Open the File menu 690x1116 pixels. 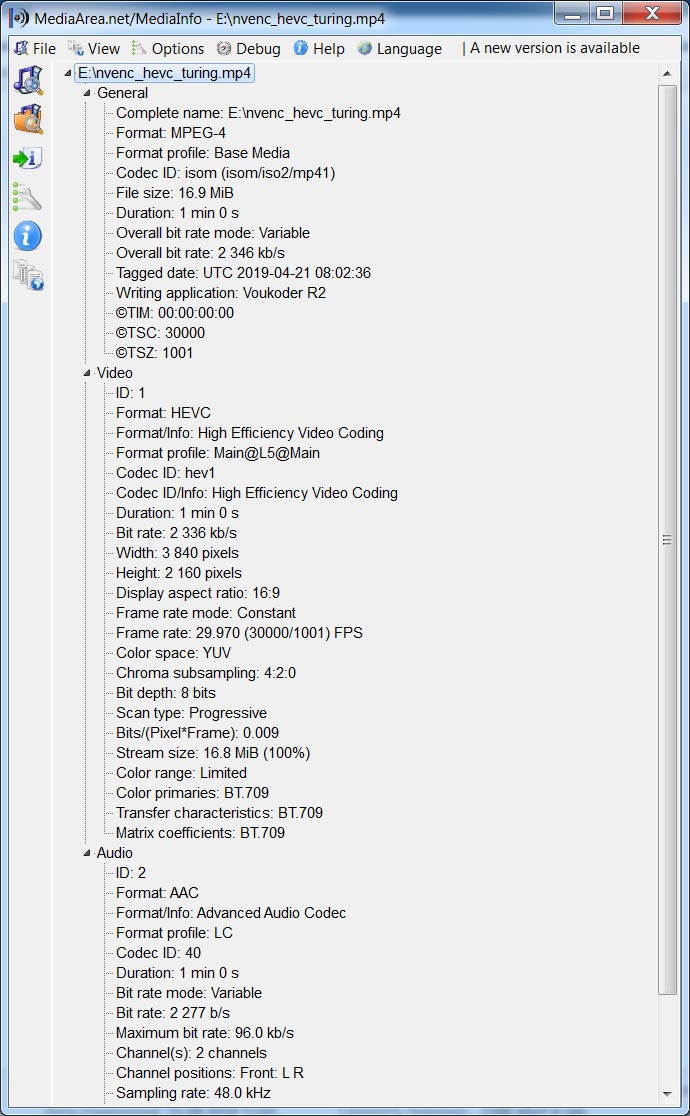click(35, 48)
